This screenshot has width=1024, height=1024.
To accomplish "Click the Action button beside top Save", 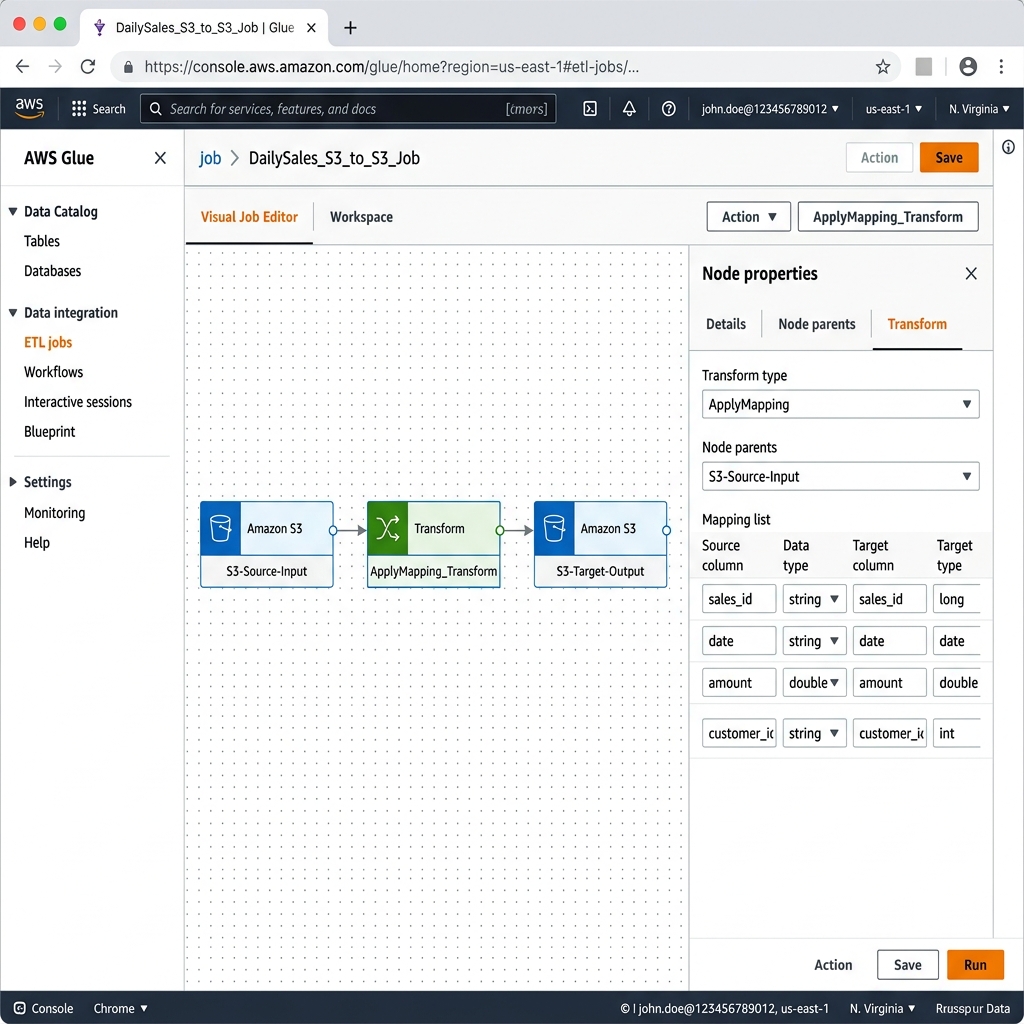I will pos(879,157).
